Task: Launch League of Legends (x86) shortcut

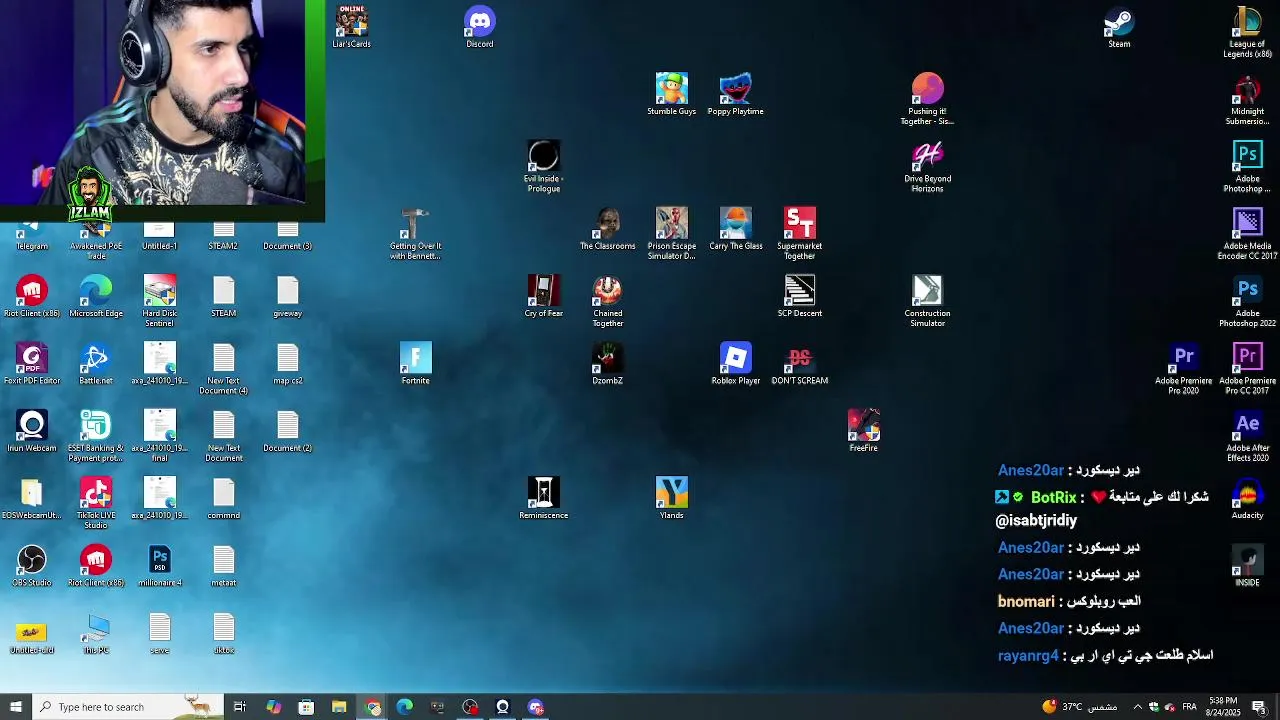Action: tap(1247, 32)
